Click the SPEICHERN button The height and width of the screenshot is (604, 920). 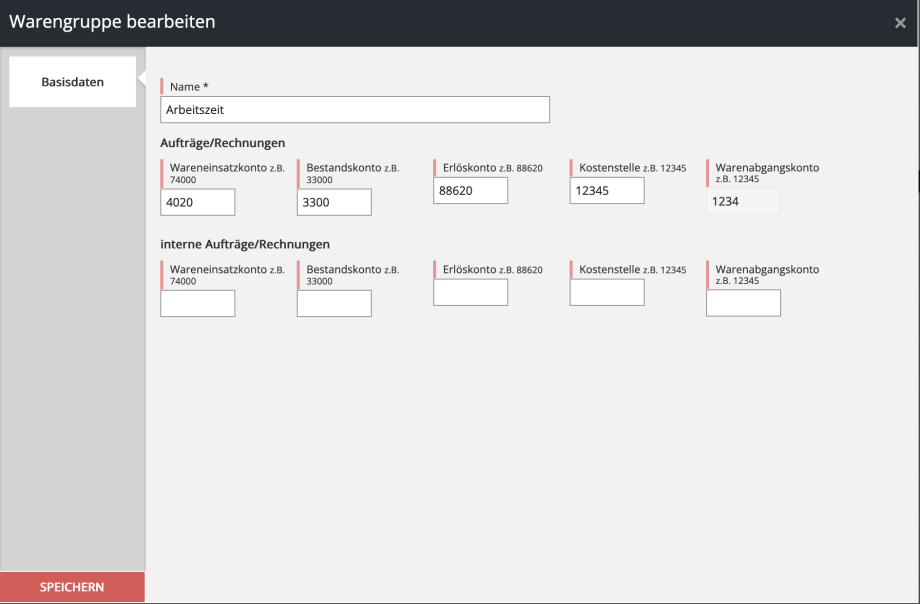tap(72, 587)
